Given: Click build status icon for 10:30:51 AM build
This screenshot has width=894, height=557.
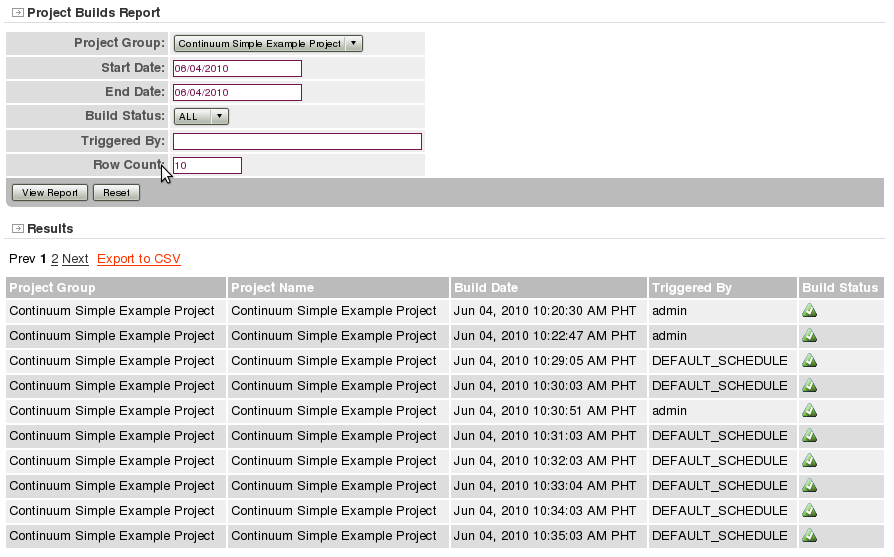Looking at the screenshot, I should pos(810,411).
